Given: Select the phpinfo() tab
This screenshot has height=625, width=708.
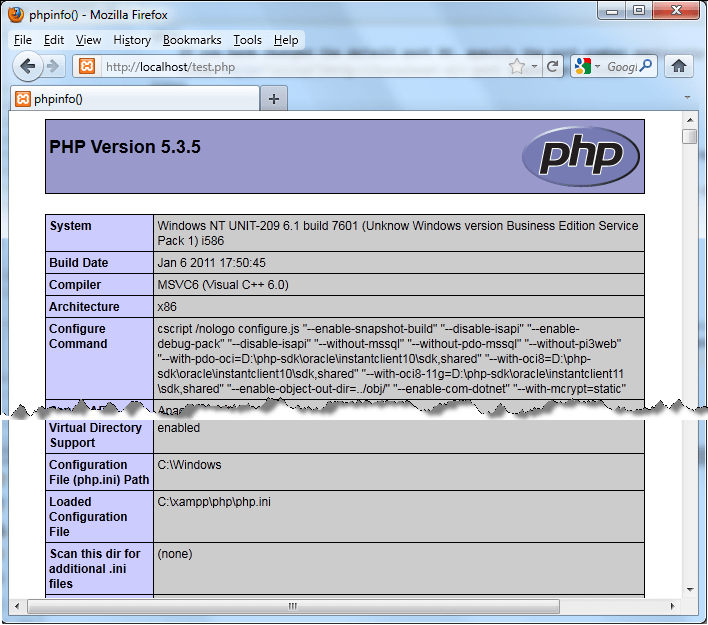Looking at the screenshot, I should (135, 98).
